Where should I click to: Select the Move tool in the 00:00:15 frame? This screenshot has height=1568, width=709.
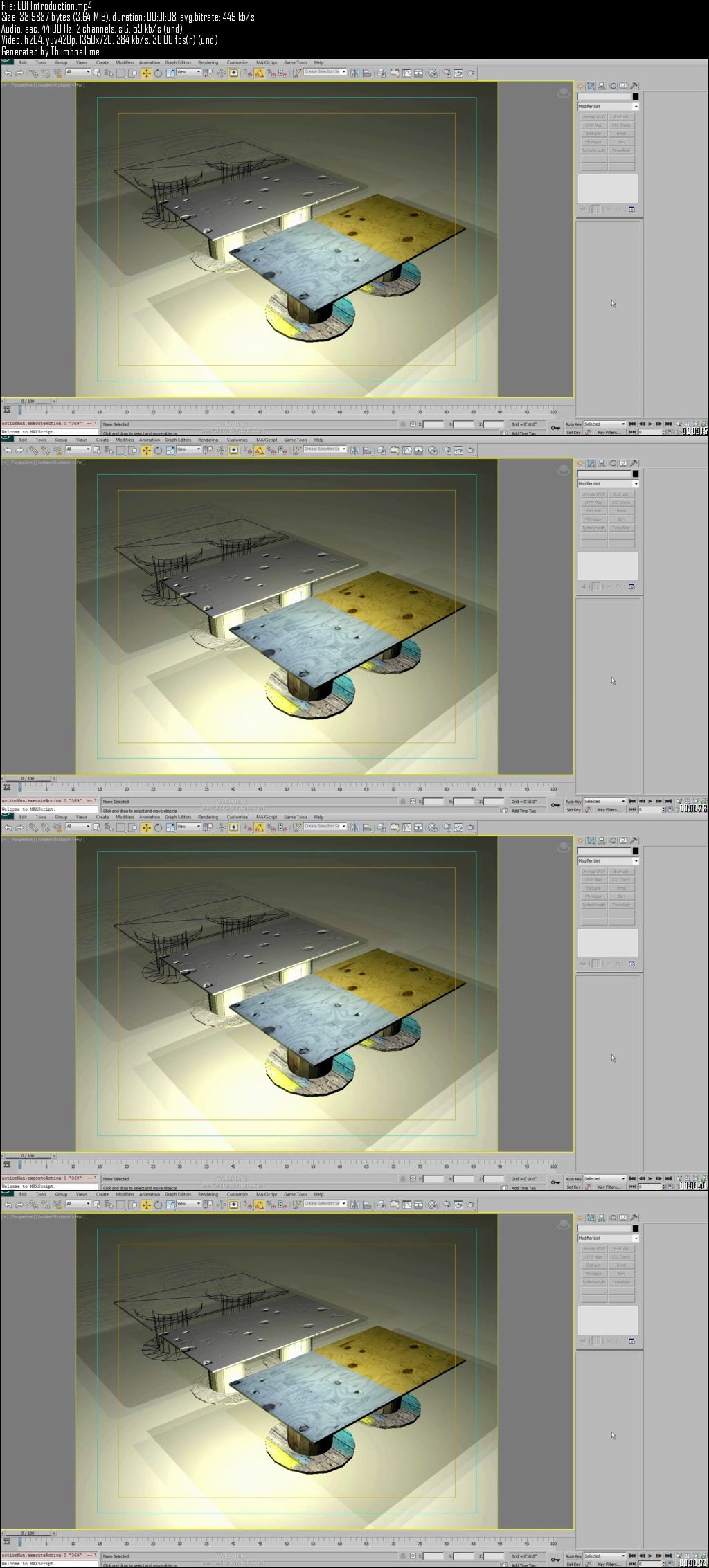[x=147, y=73]
